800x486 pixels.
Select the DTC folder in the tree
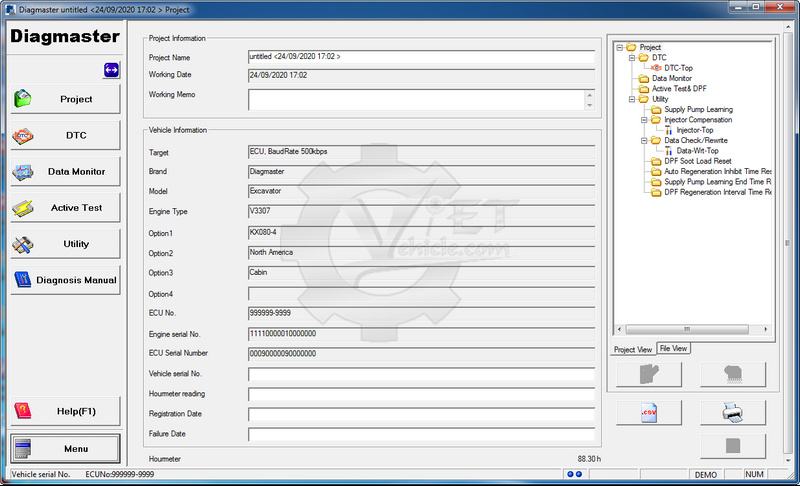click(x=659, y=58)
